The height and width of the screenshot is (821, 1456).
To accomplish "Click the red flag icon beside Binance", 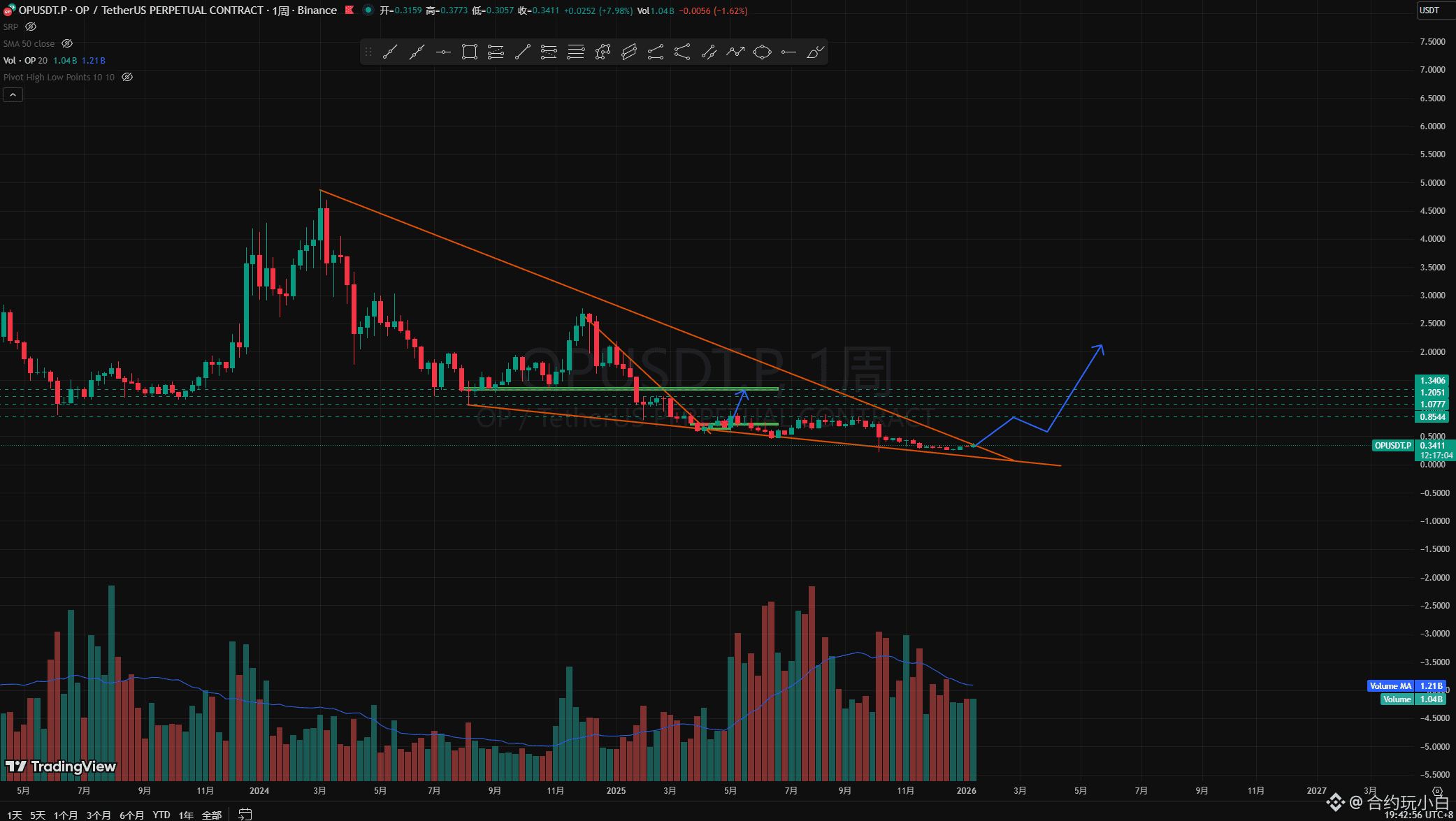I will pyautogui.click(x=349, y=10).
